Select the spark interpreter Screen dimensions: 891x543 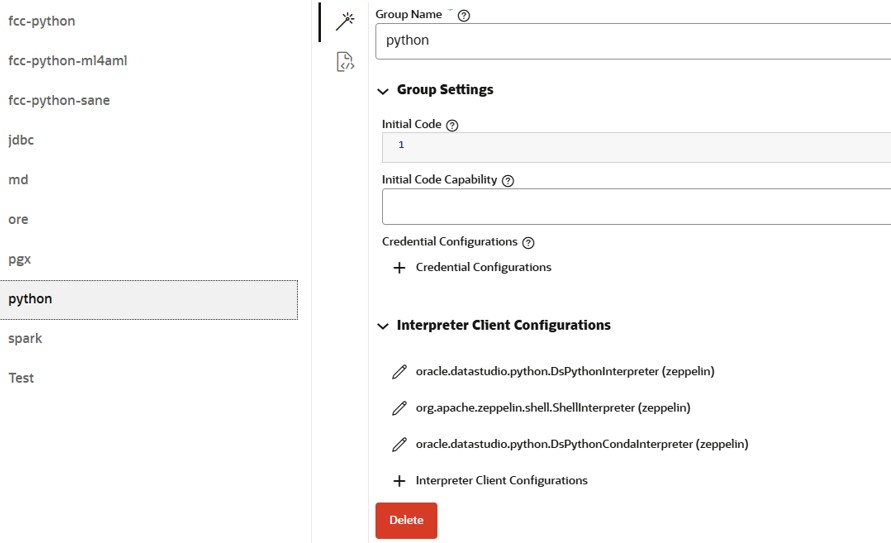coord(26,338)
